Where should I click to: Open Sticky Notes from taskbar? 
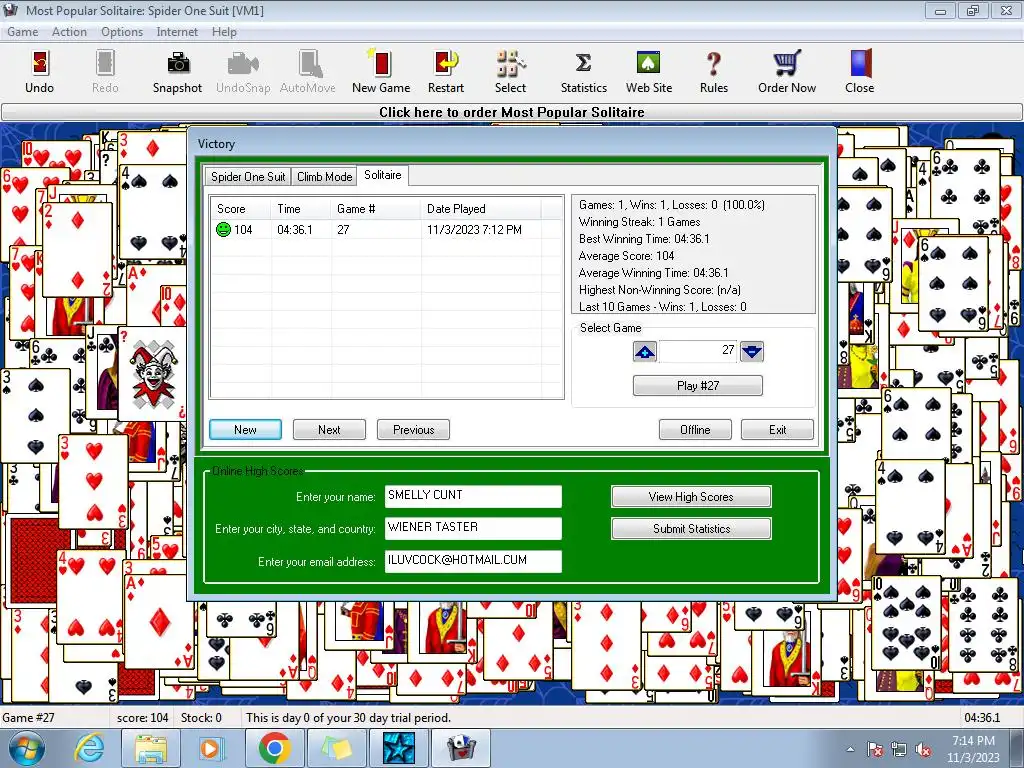[x=336, y=748]
